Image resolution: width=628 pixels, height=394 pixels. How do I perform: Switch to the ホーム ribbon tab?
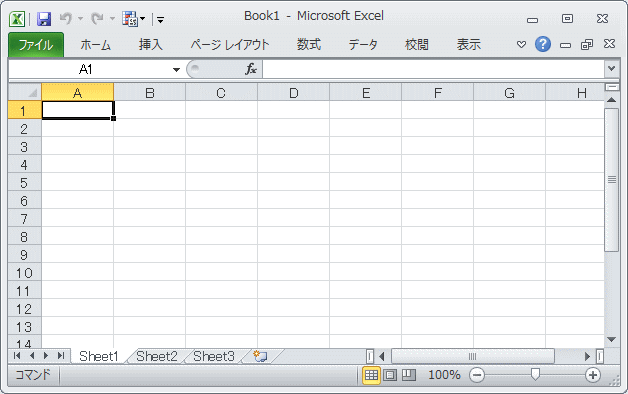click(x=95, y=45)
